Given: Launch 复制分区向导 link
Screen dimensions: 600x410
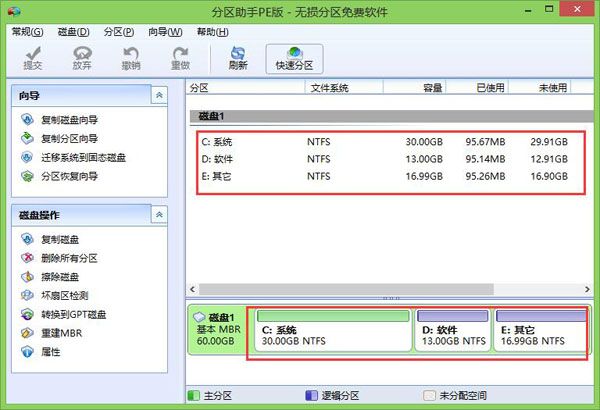Looking at the screenshot, I should point(70,139).
